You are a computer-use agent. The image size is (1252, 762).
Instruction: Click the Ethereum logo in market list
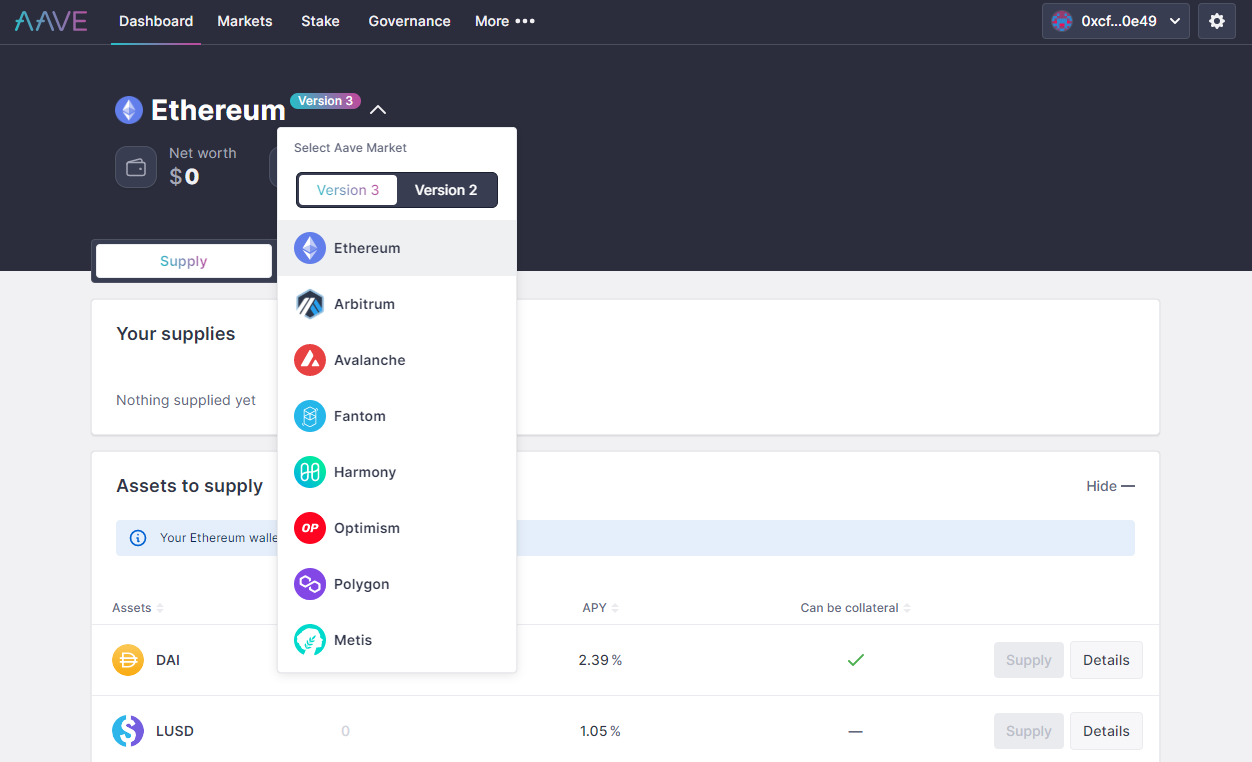coord(310,248)
